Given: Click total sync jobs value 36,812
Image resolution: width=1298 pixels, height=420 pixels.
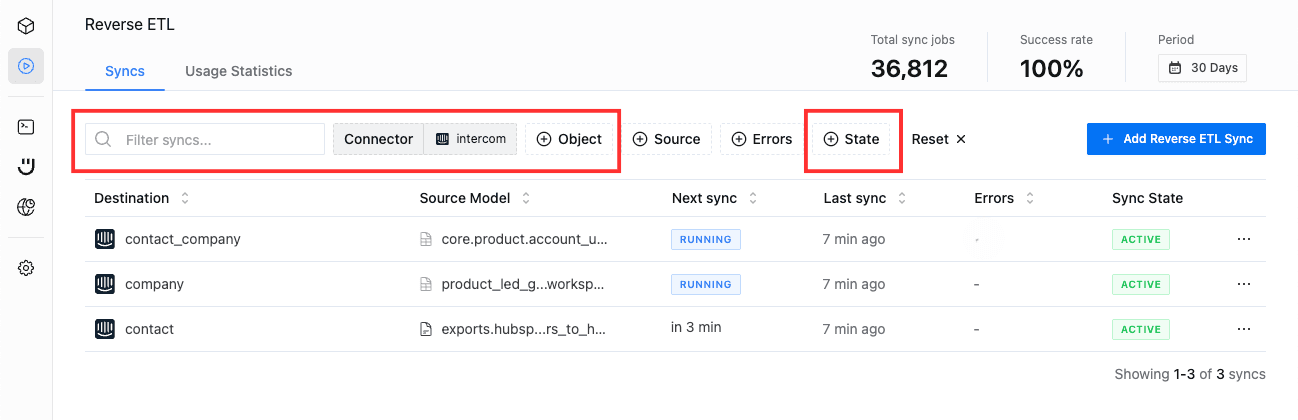Looking at the screenshot, I should (909, 68).
